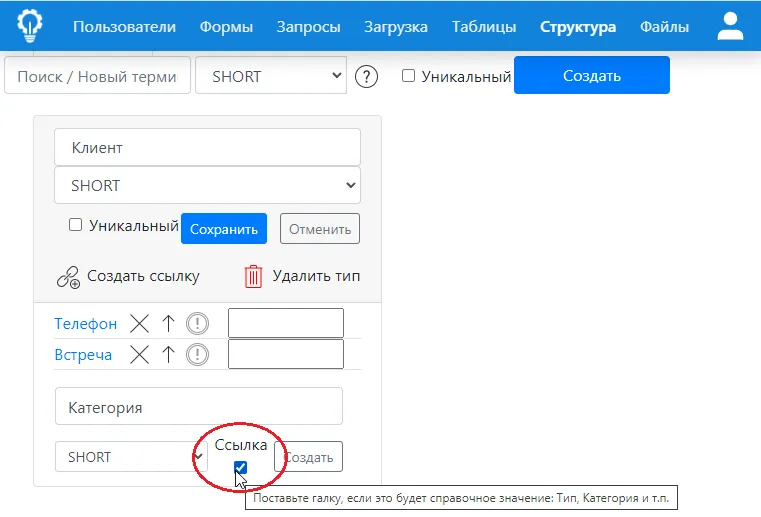Click the Категория input field
761x517 pixels.
[x=199, y=406]
